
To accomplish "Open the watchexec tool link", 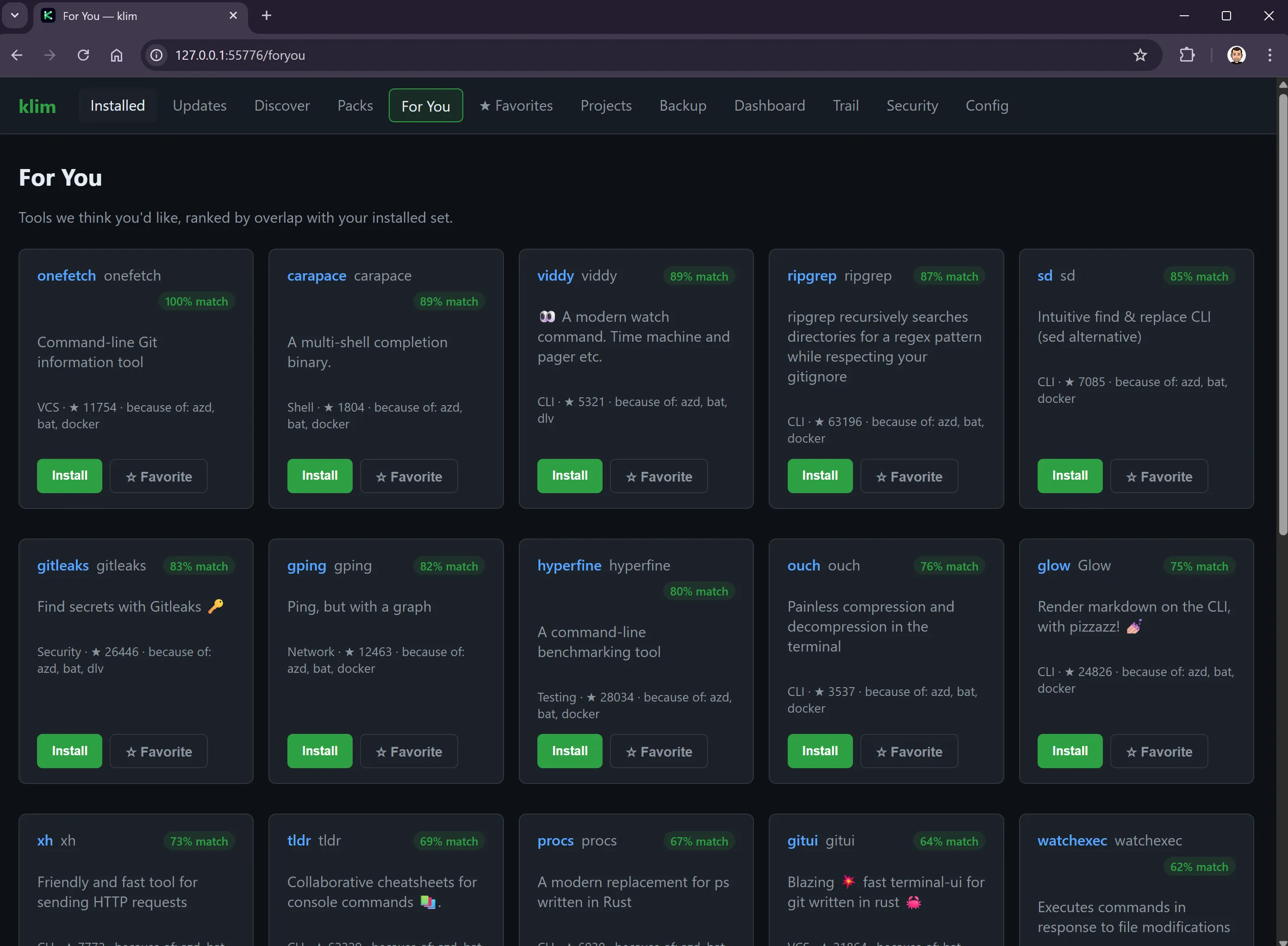I will click(1072, 840).
